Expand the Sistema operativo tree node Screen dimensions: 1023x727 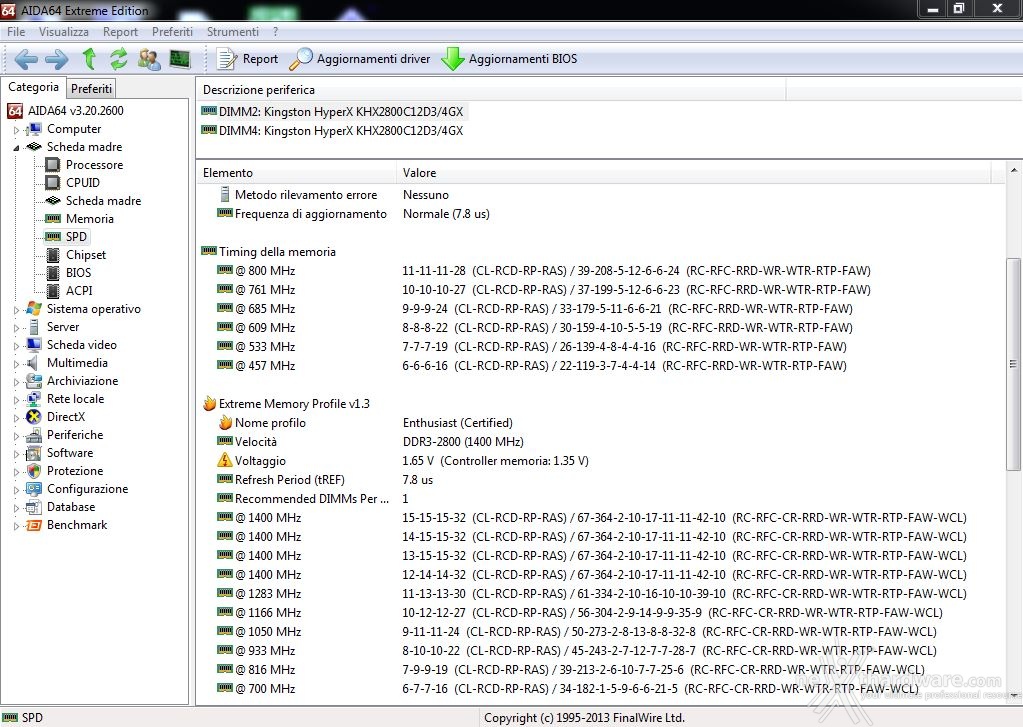[x=16, y=310]
